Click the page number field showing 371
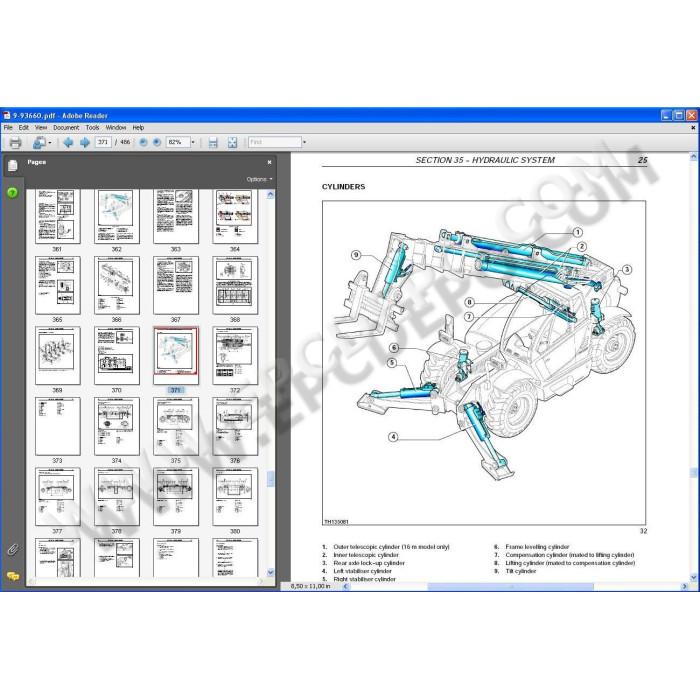The image size is (700, 700). [x=103, y=142]
